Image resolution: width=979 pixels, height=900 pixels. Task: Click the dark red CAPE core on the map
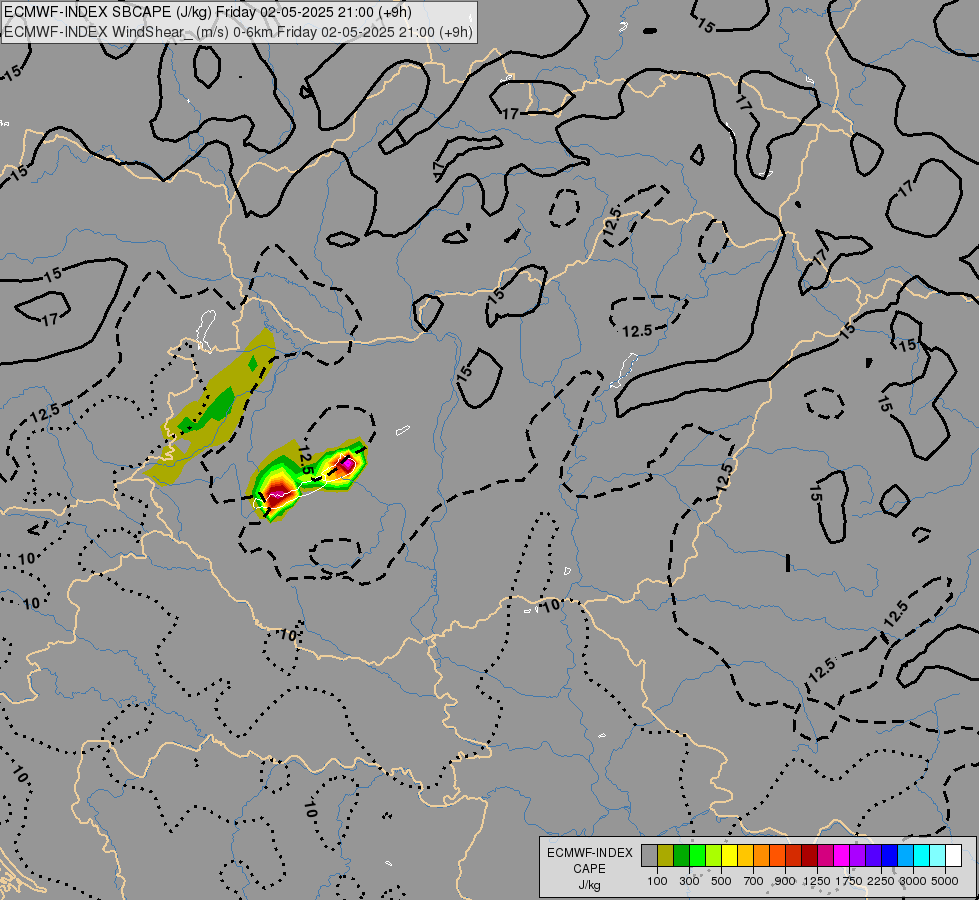click(276, 493)
